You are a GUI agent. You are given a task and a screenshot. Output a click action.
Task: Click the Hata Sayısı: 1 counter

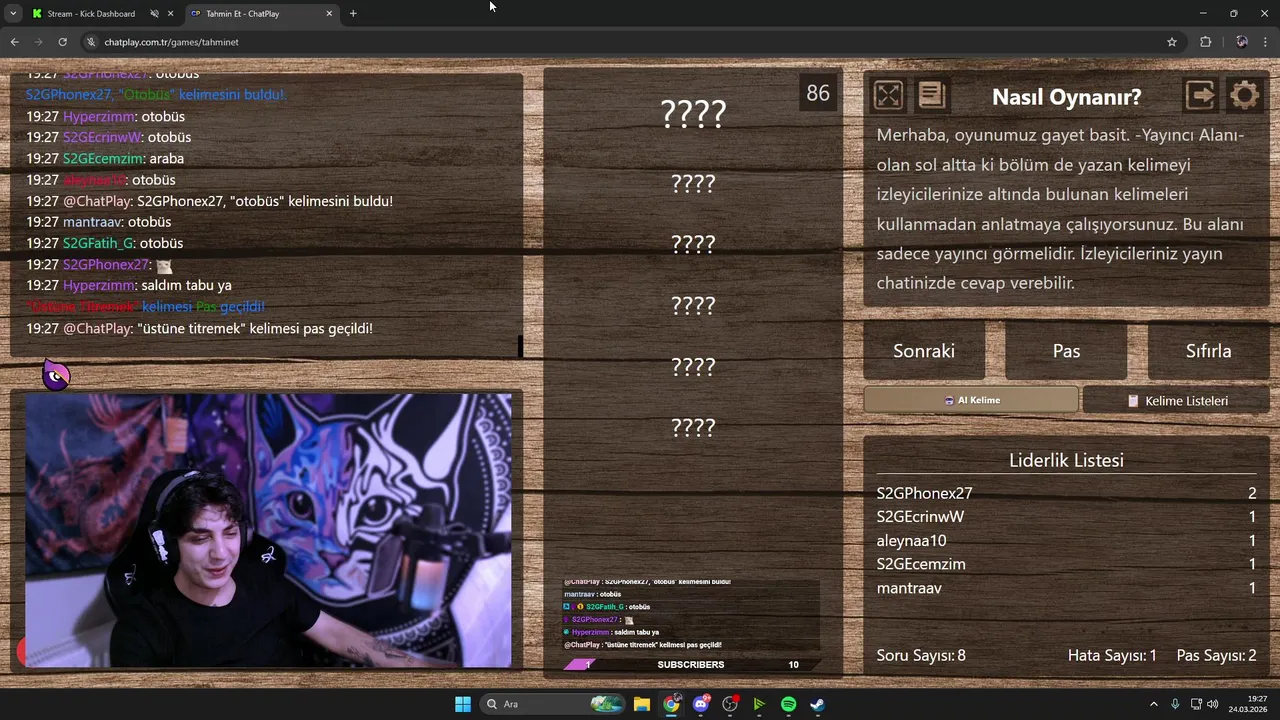click(x=1112, y=656)
